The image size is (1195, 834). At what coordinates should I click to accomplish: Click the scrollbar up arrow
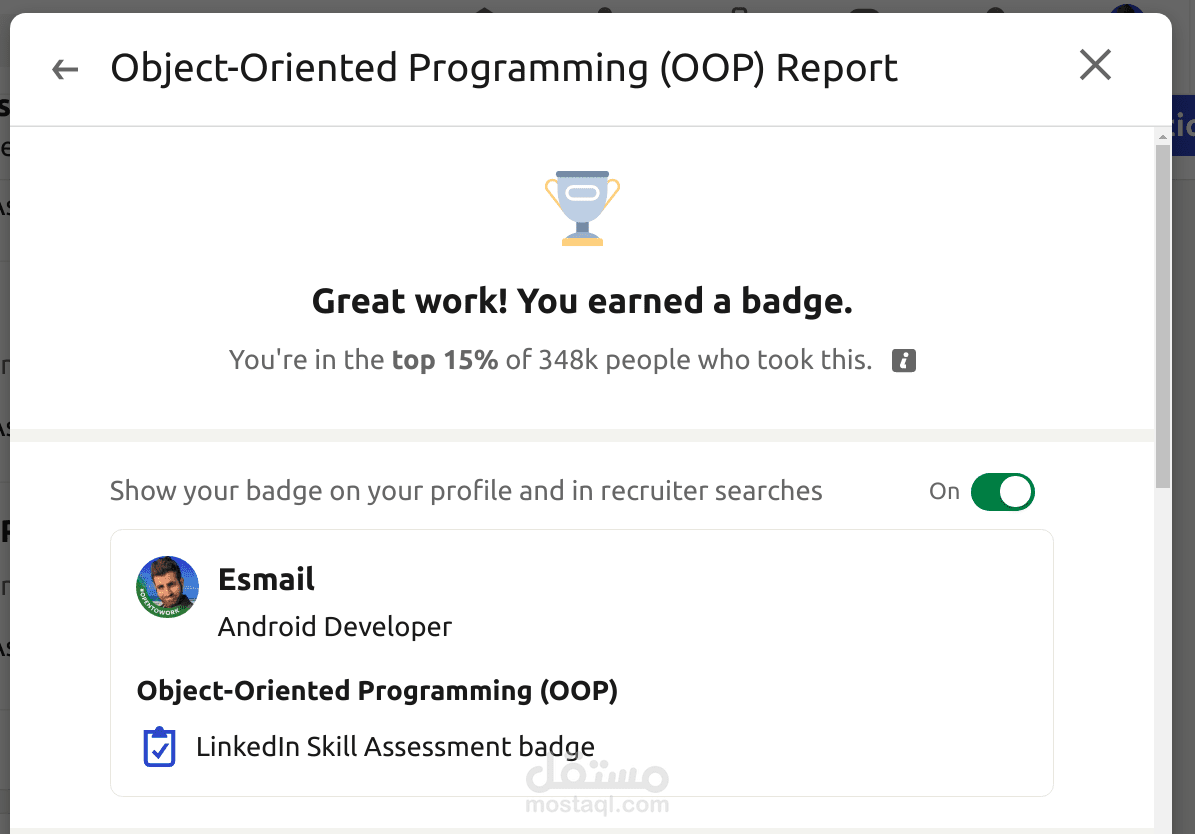[x=1162, y=137]
